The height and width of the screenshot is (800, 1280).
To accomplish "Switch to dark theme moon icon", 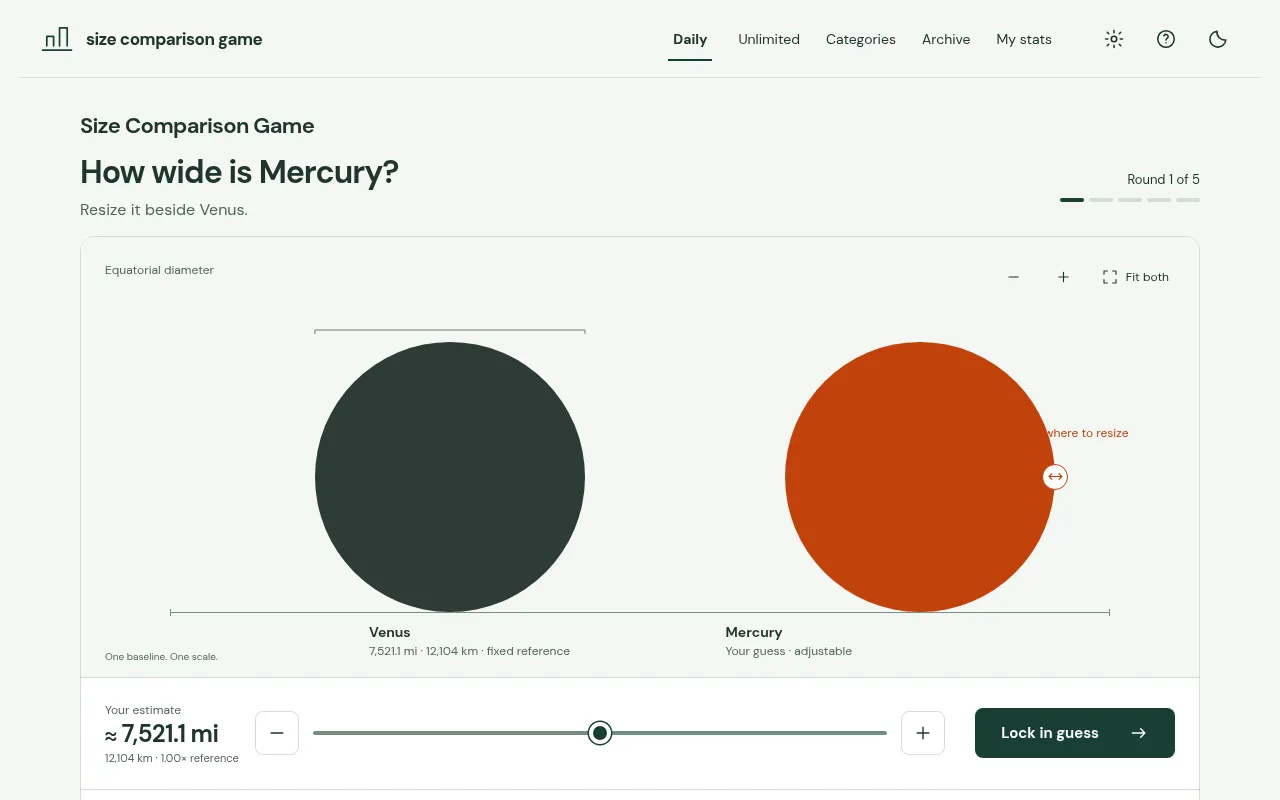I will (1218, 39).
